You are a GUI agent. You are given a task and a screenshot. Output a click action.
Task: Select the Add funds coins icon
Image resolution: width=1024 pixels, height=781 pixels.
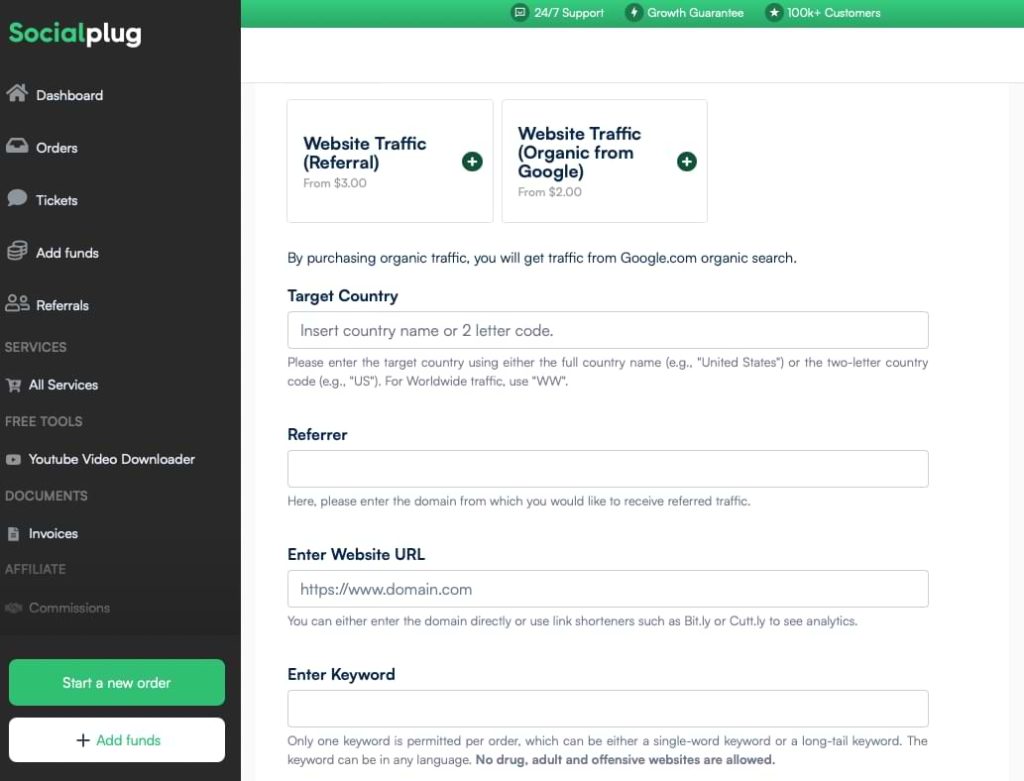point(18,252)
